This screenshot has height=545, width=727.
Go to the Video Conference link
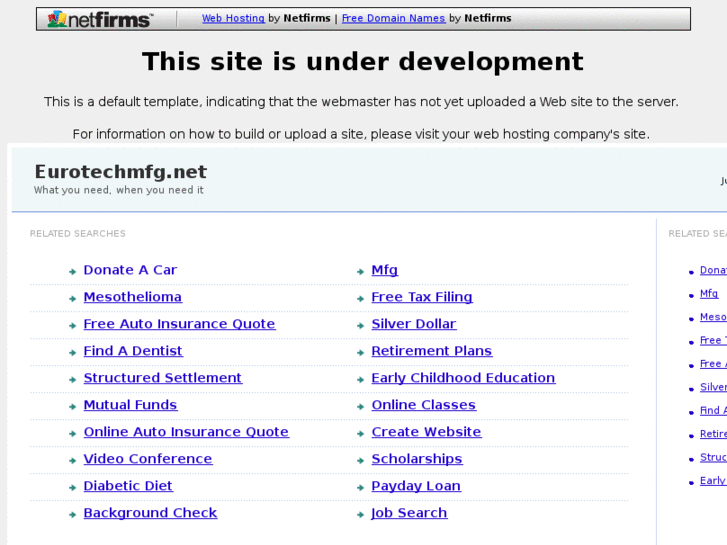pos(148,458)
